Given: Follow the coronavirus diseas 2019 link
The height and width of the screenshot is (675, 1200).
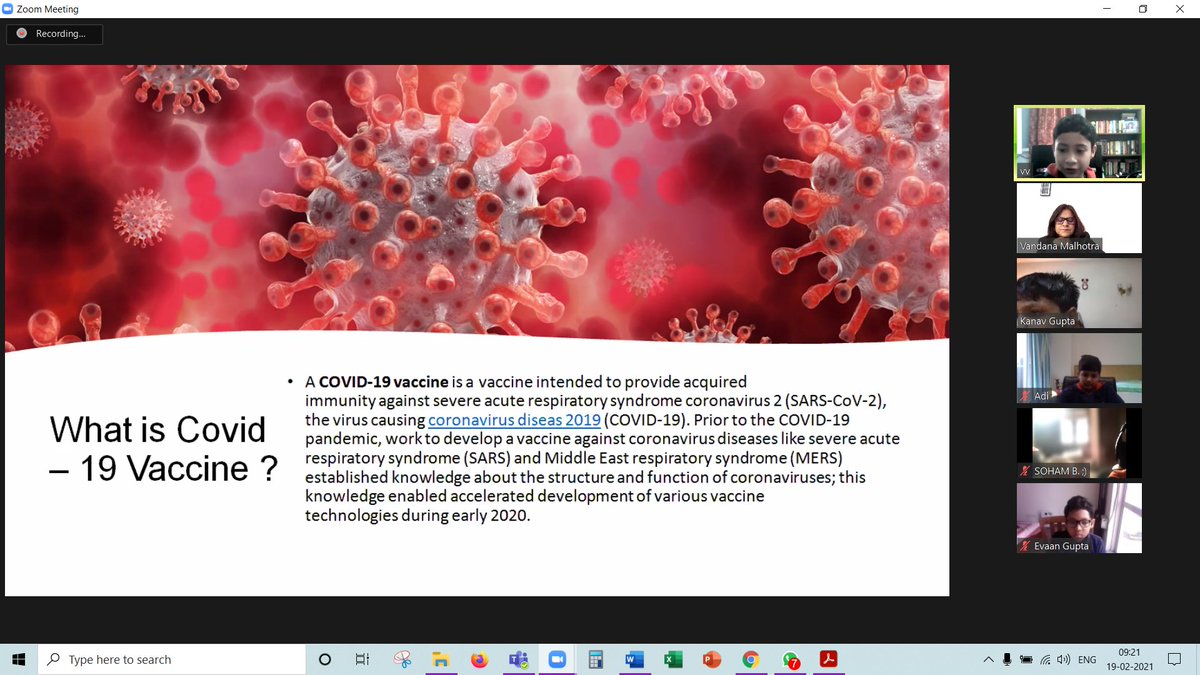Looking at the screenshot, I should pos(514,421).
